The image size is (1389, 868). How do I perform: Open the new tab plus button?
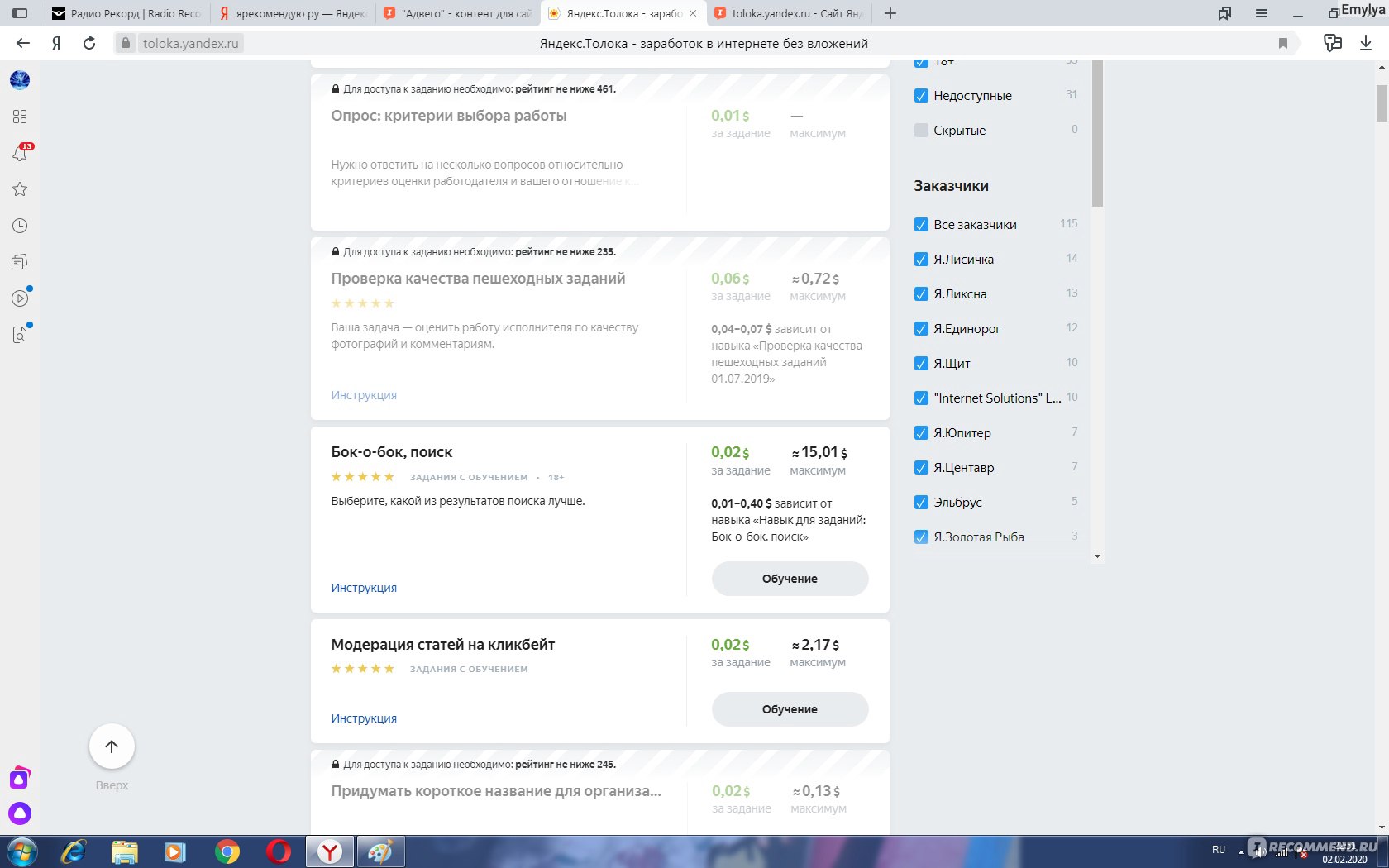890,13
